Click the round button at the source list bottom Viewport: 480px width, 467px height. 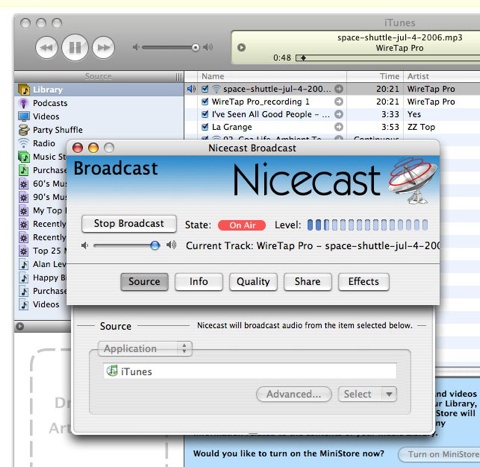click(20, 326)
